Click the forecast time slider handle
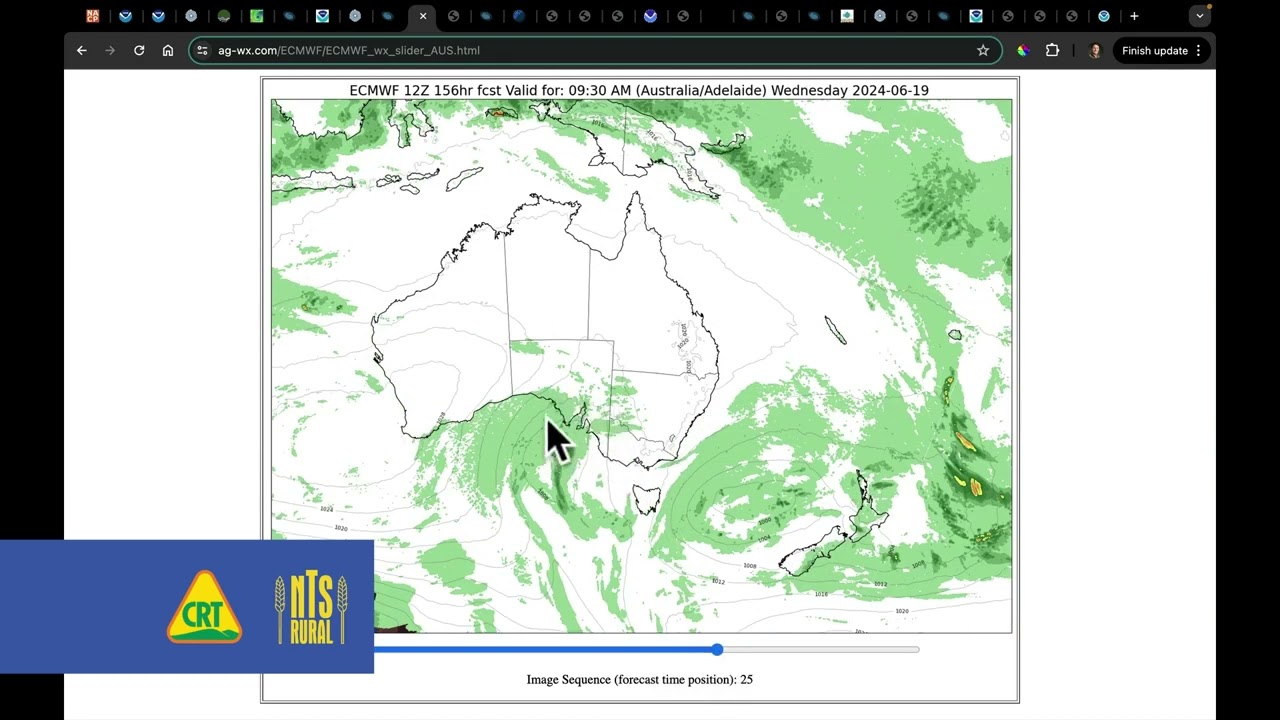 pos(717,650)
